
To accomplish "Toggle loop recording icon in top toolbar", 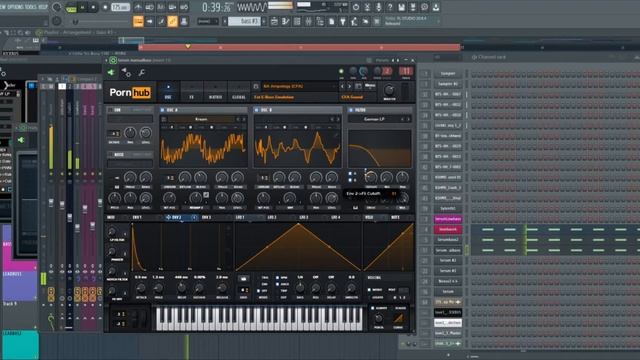I will click(184, 7).
